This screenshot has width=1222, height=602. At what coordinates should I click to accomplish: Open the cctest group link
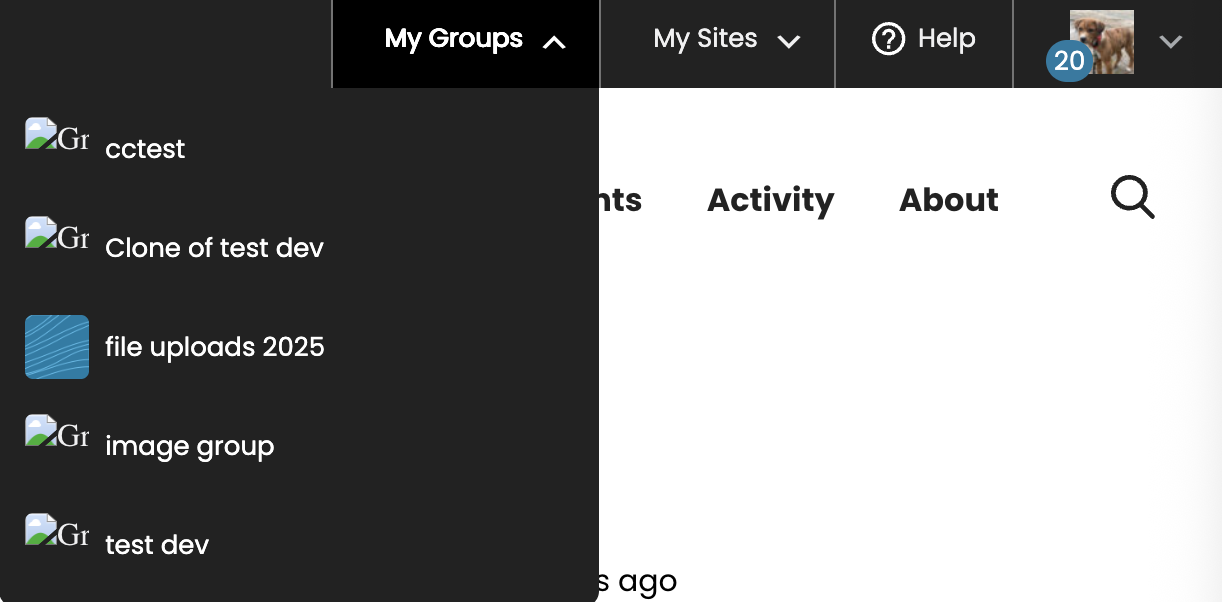coord(145,149)
